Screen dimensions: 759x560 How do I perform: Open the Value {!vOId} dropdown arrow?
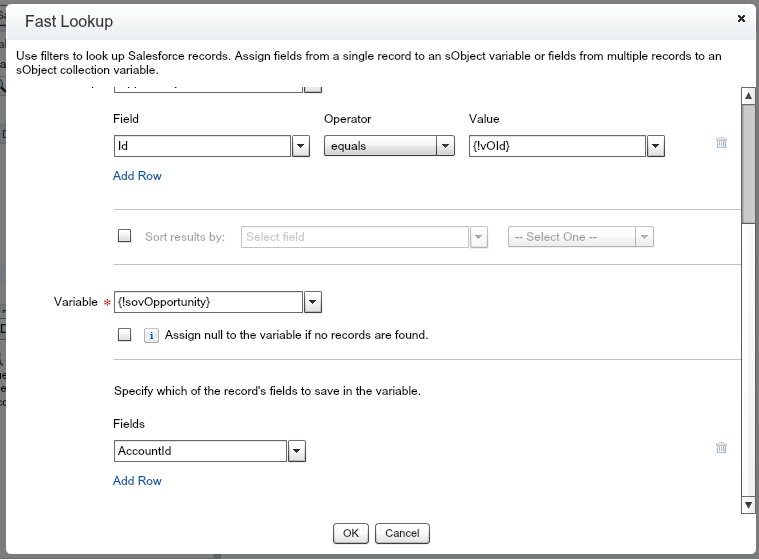656,146
